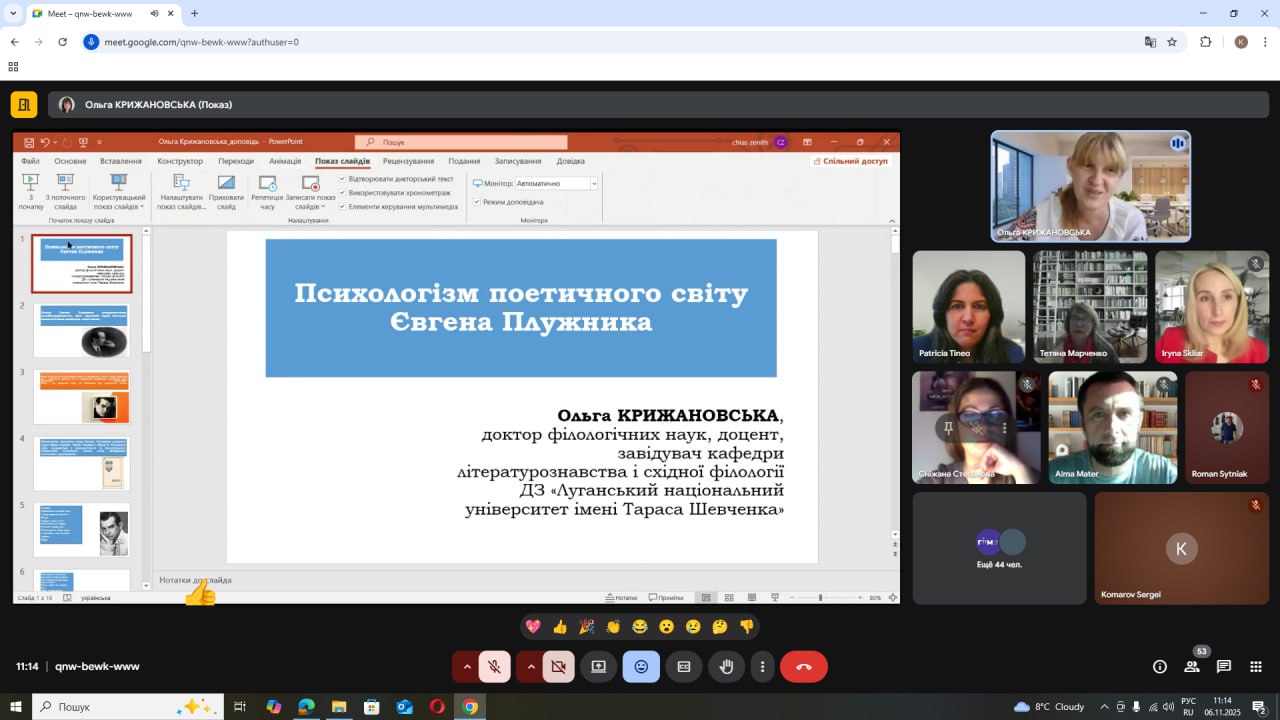Send the thumbs up emoji reaction

(x=560, y=627)
